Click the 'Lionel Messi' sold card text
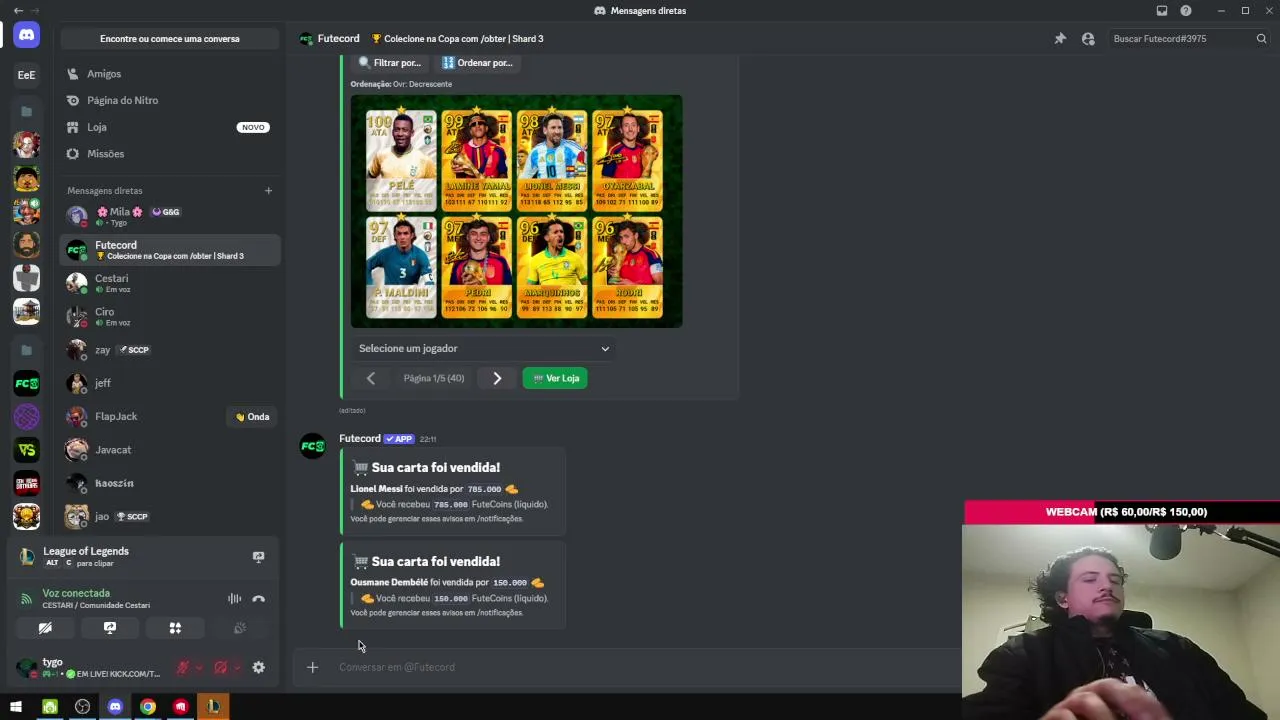 click(376, 489)
